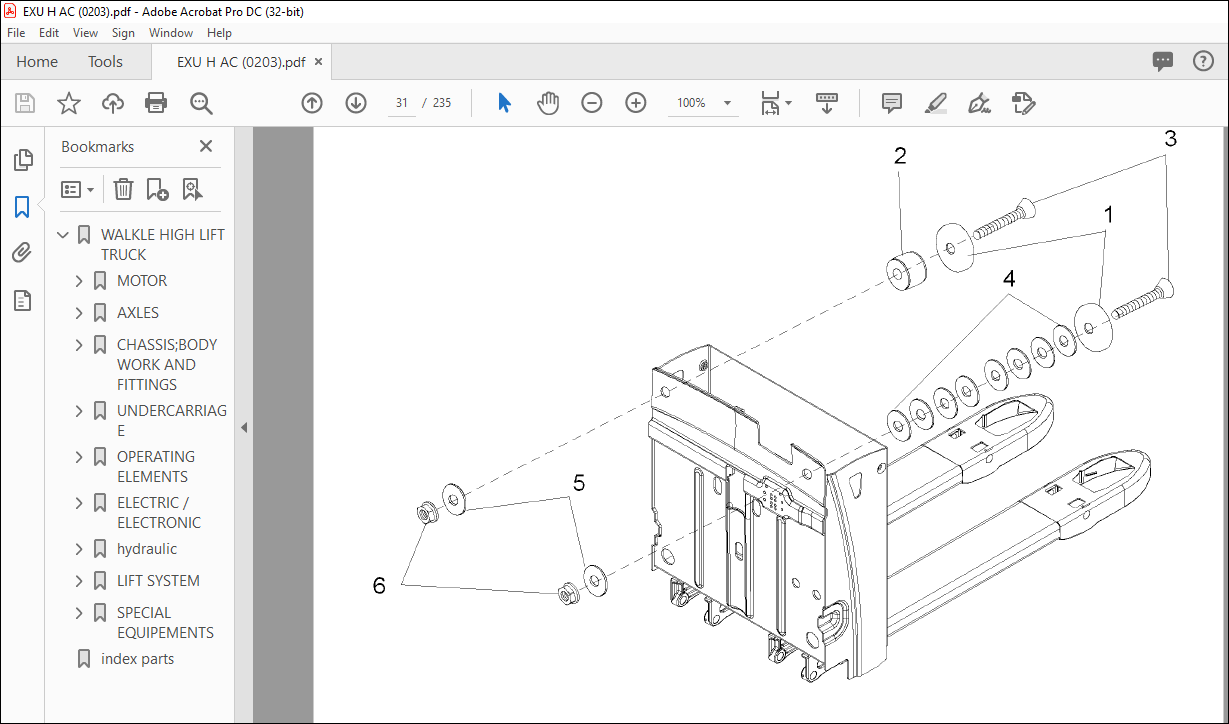This screenshot has width=1229, height=724.
Task: Open the sign document pen icon
Action: click(980, 103)
